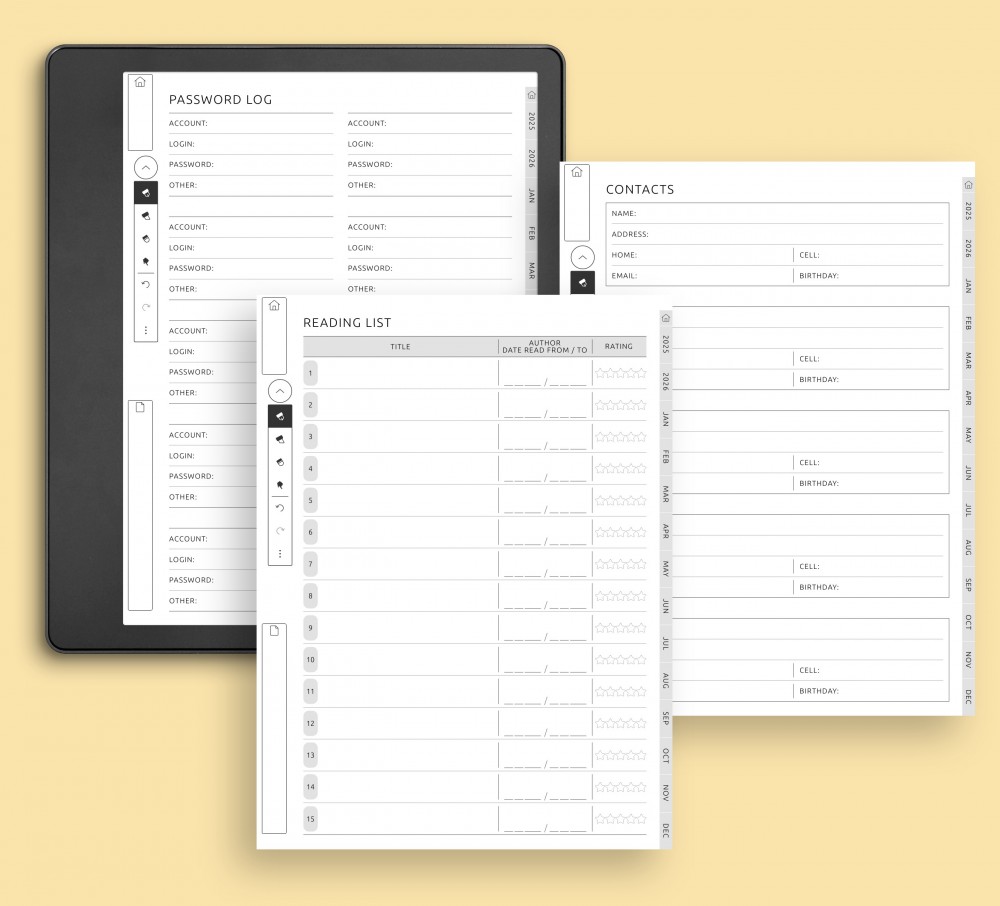Choose the highlighter on Reading List toolbar
Screen dimensions: 1000x906
[x=280, y=439]
